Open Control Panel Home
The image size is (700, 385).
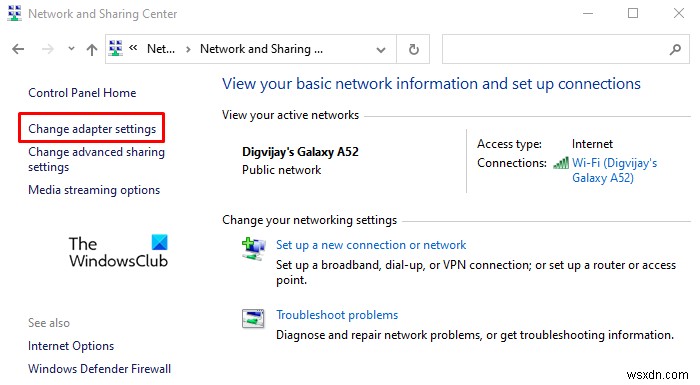coord(82,93)
